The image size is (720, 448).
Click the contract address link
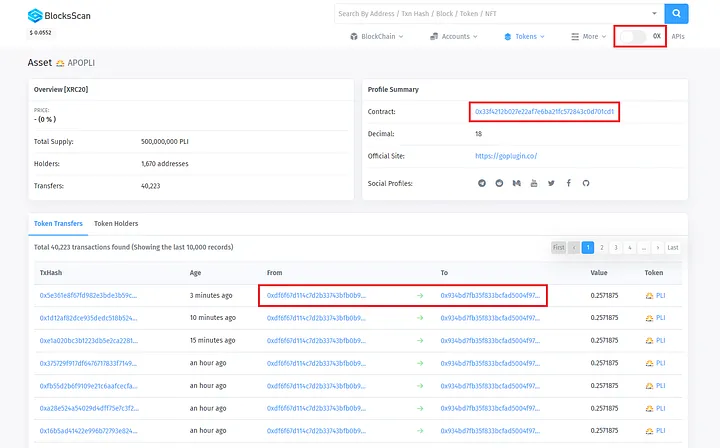[x=544, y=111]
